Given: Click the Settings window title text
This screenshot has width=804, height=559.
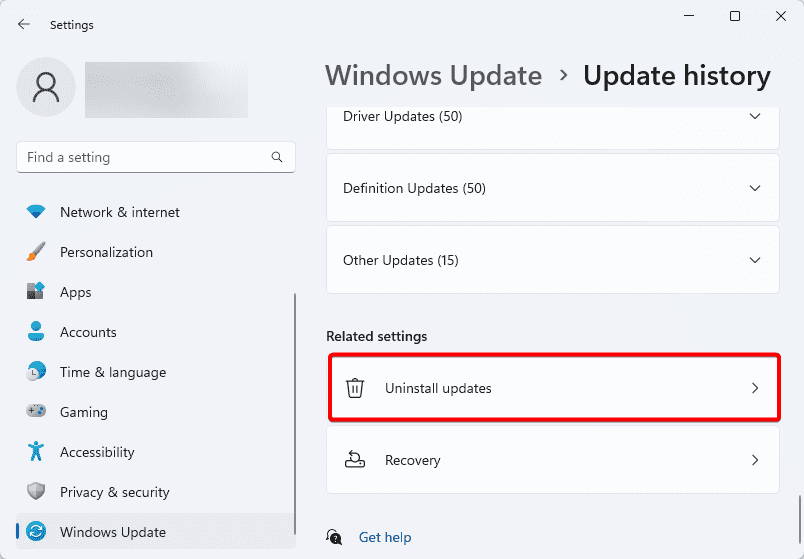Looking at the screenshot, I should pyautogui.click(x=72, y=25).
